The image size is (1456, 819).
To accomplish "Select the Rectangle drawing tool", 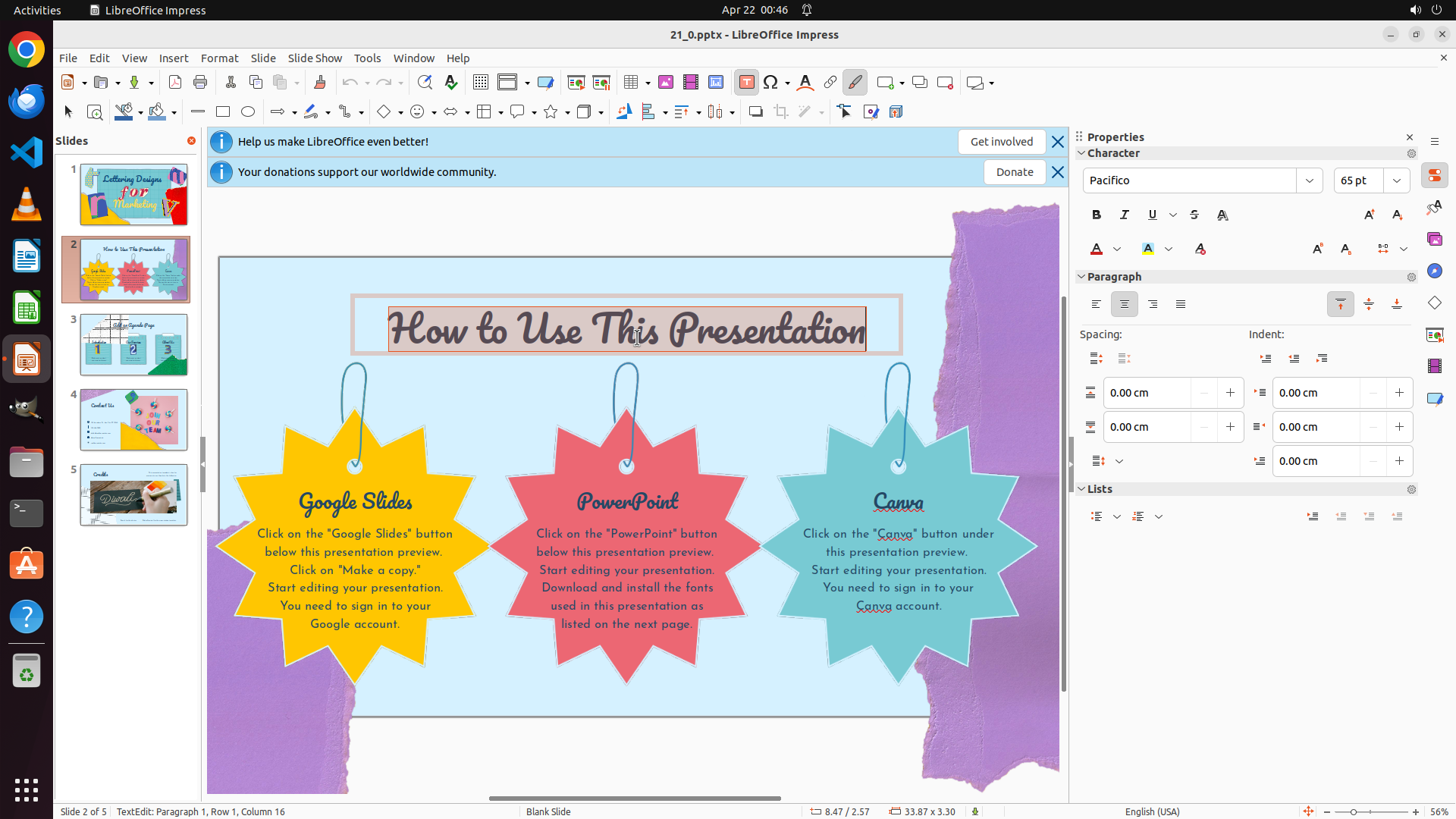I will [223, 112].
